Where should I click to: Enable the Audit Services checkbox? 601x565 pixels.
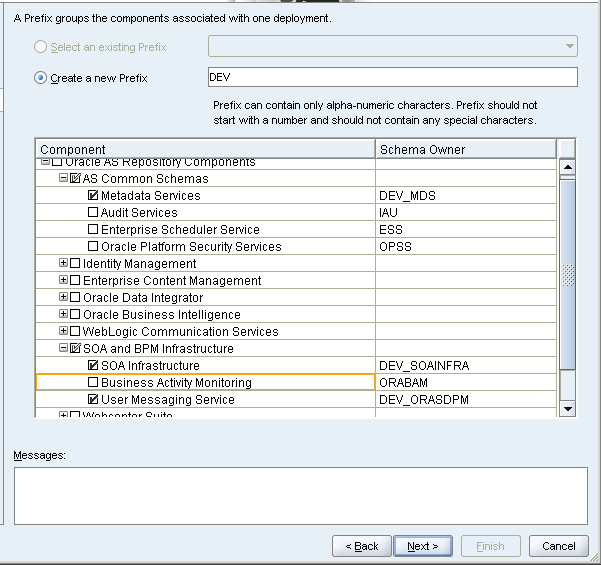coord(93,213)
